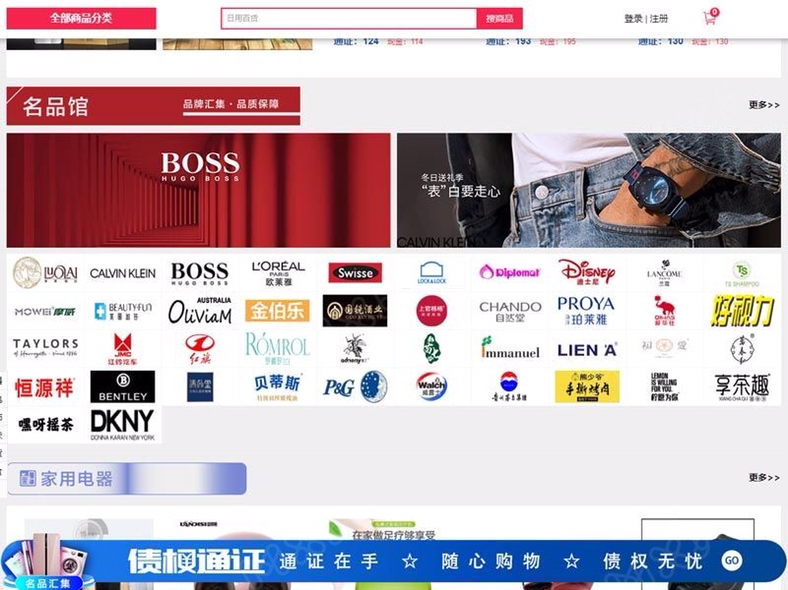Show more 家用电器 items via 更多>>

point(764,477)
